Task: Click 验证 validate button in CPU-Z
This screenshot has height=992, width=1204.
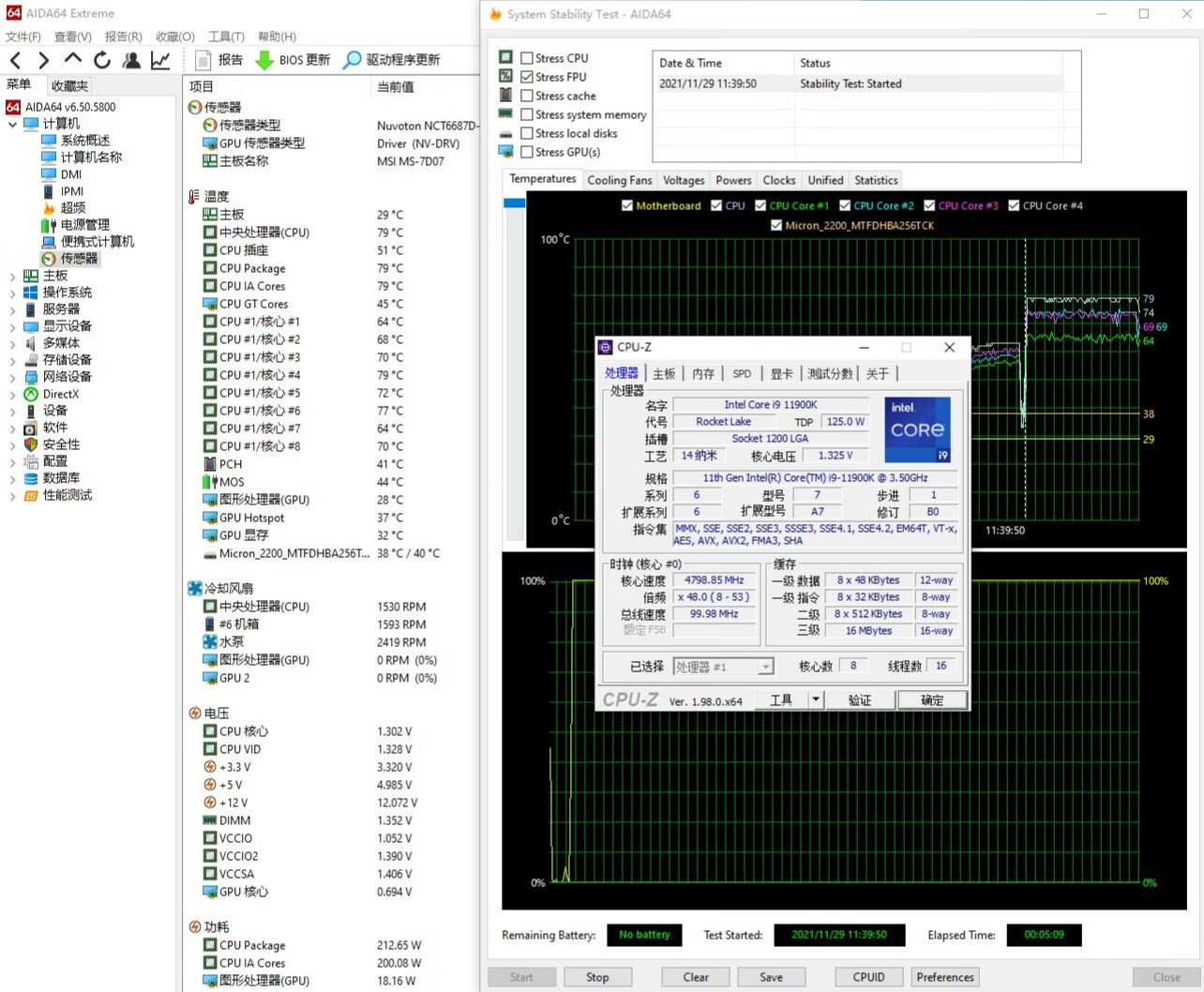Action: coord(860,700)
